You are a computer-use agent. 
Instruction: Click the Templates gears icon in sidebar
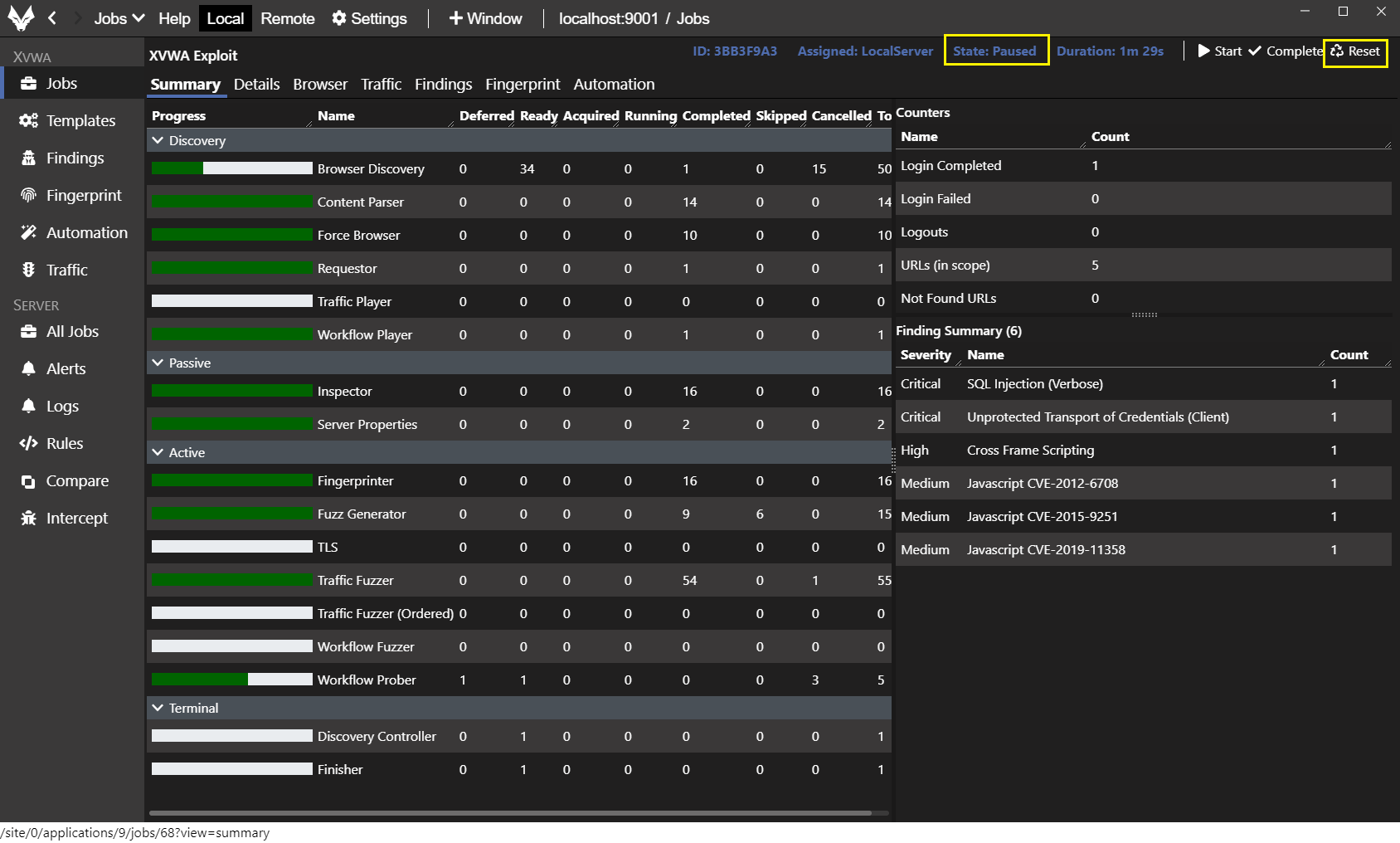pos(28,121)
